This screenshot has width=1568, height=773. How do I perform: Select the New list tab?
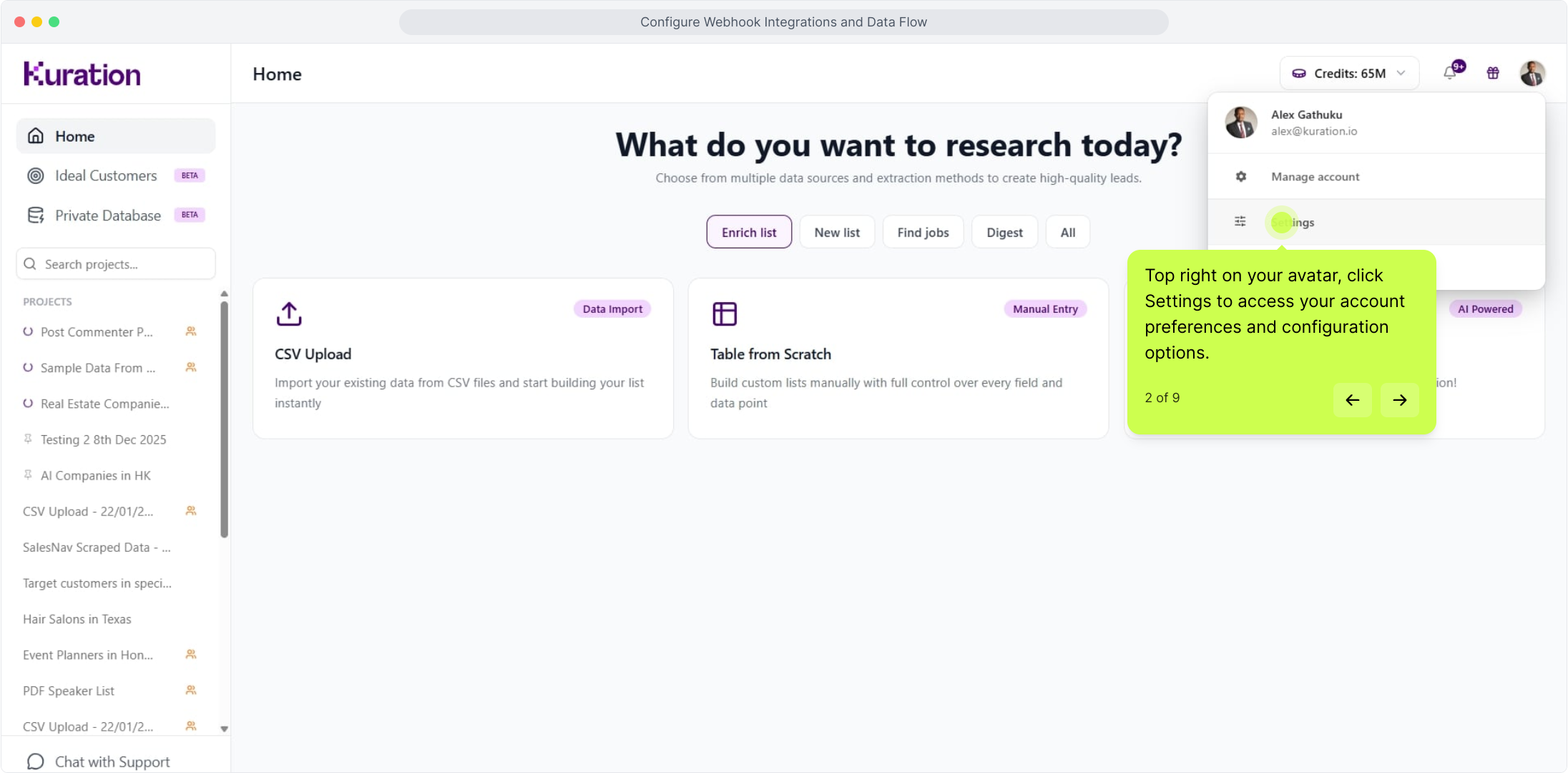[x=837, y=232]
